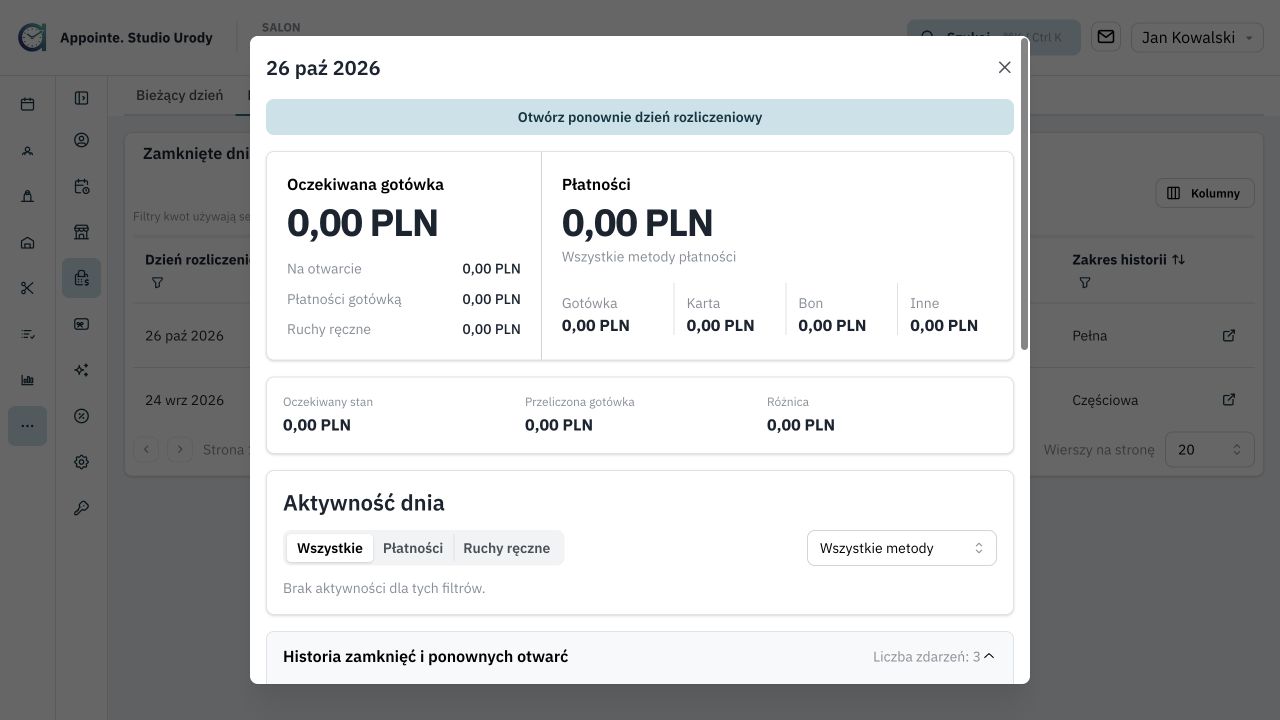
Task: Click the mail envelope icon in header
Action: tap(1106, 37)
